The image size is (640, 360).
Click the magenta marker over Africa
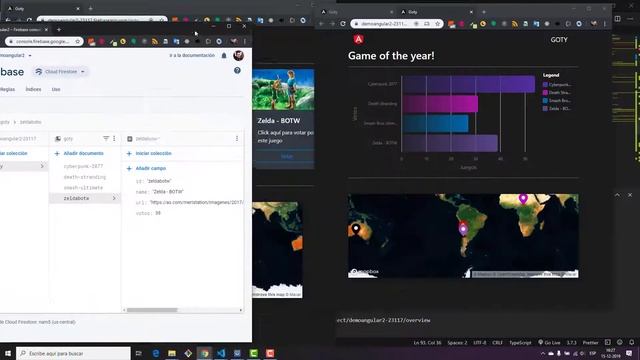tap(523, 199)
